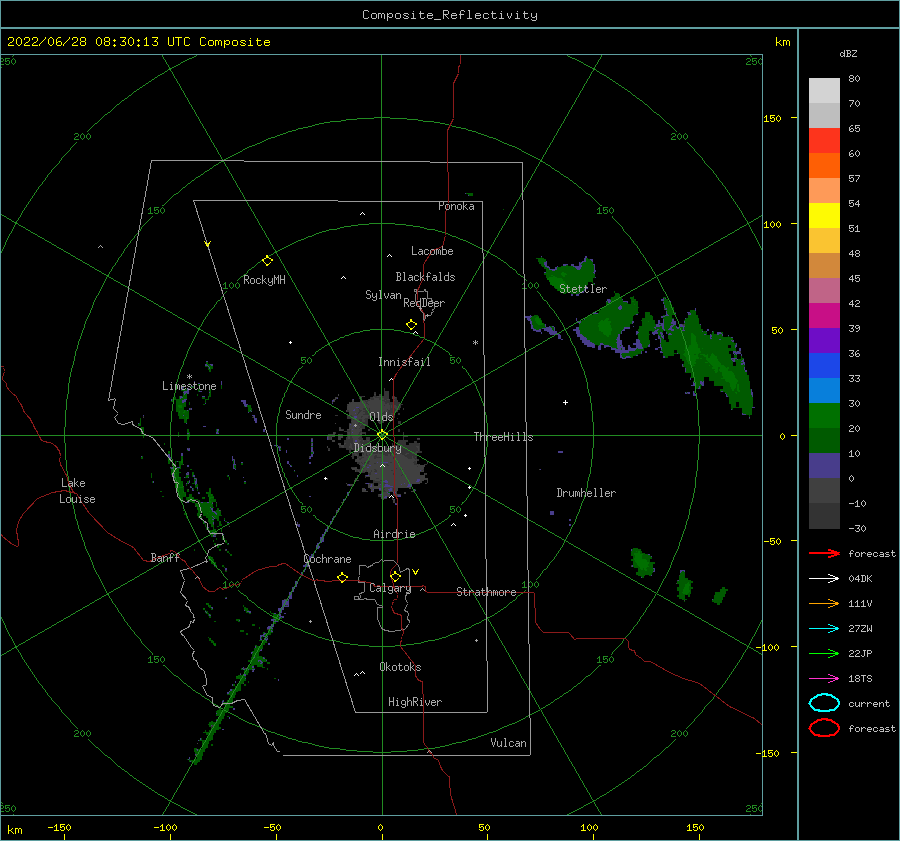The height and width of the screenshot is (841, 900).
Task: Click the Sundre label
Action: tap(304, 414)
